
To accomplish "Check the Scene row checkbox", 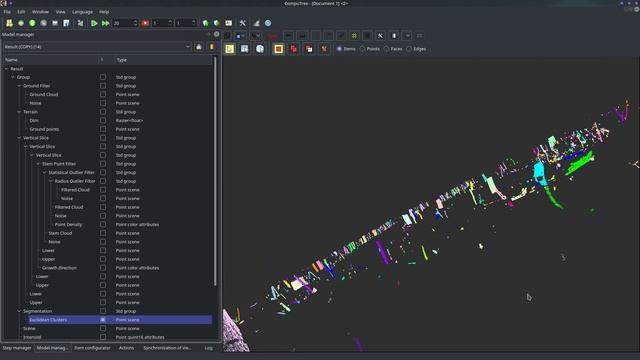I will 103,329.
